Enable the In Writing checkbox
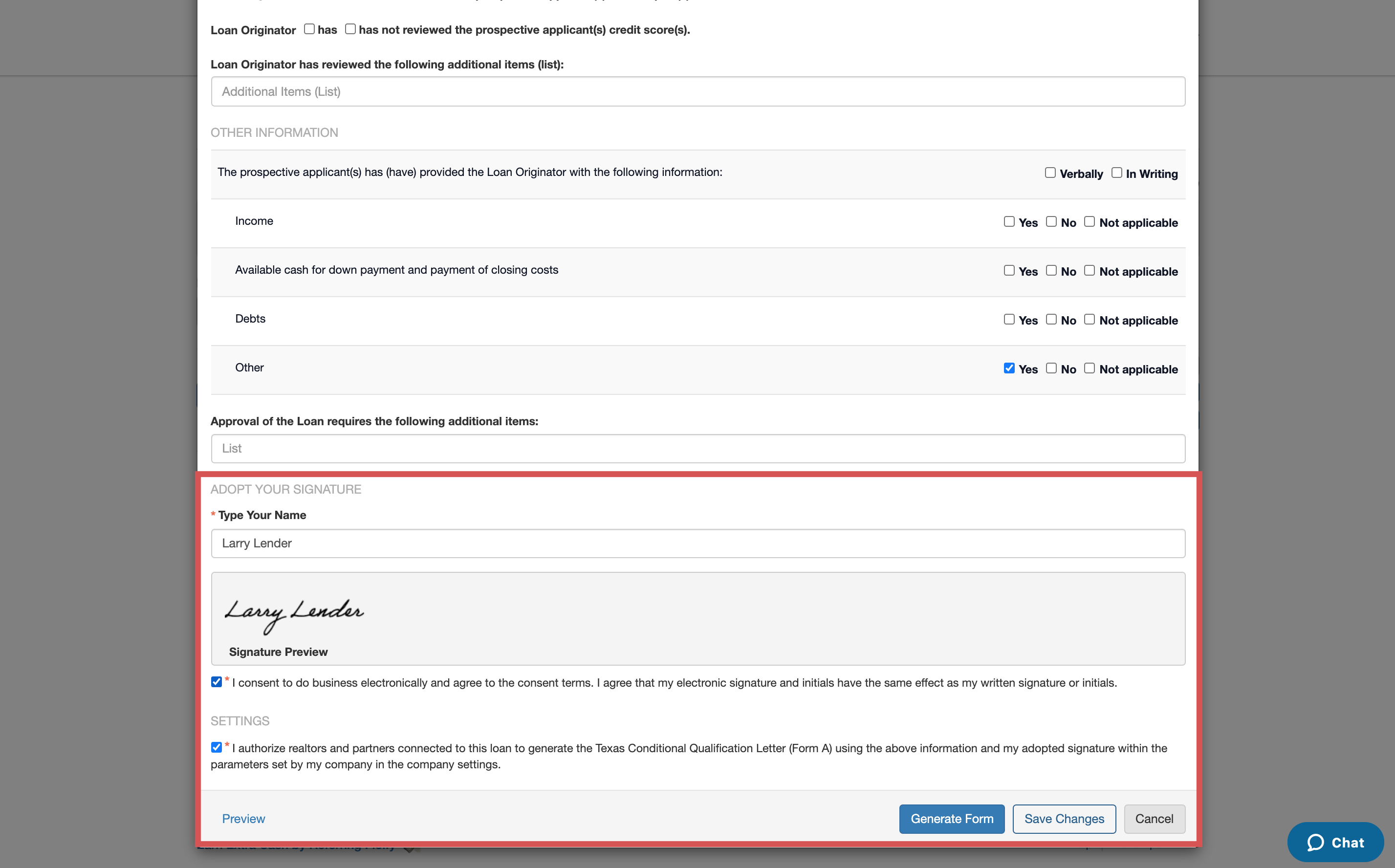The image size is (1395, 868). point(1116,172)
